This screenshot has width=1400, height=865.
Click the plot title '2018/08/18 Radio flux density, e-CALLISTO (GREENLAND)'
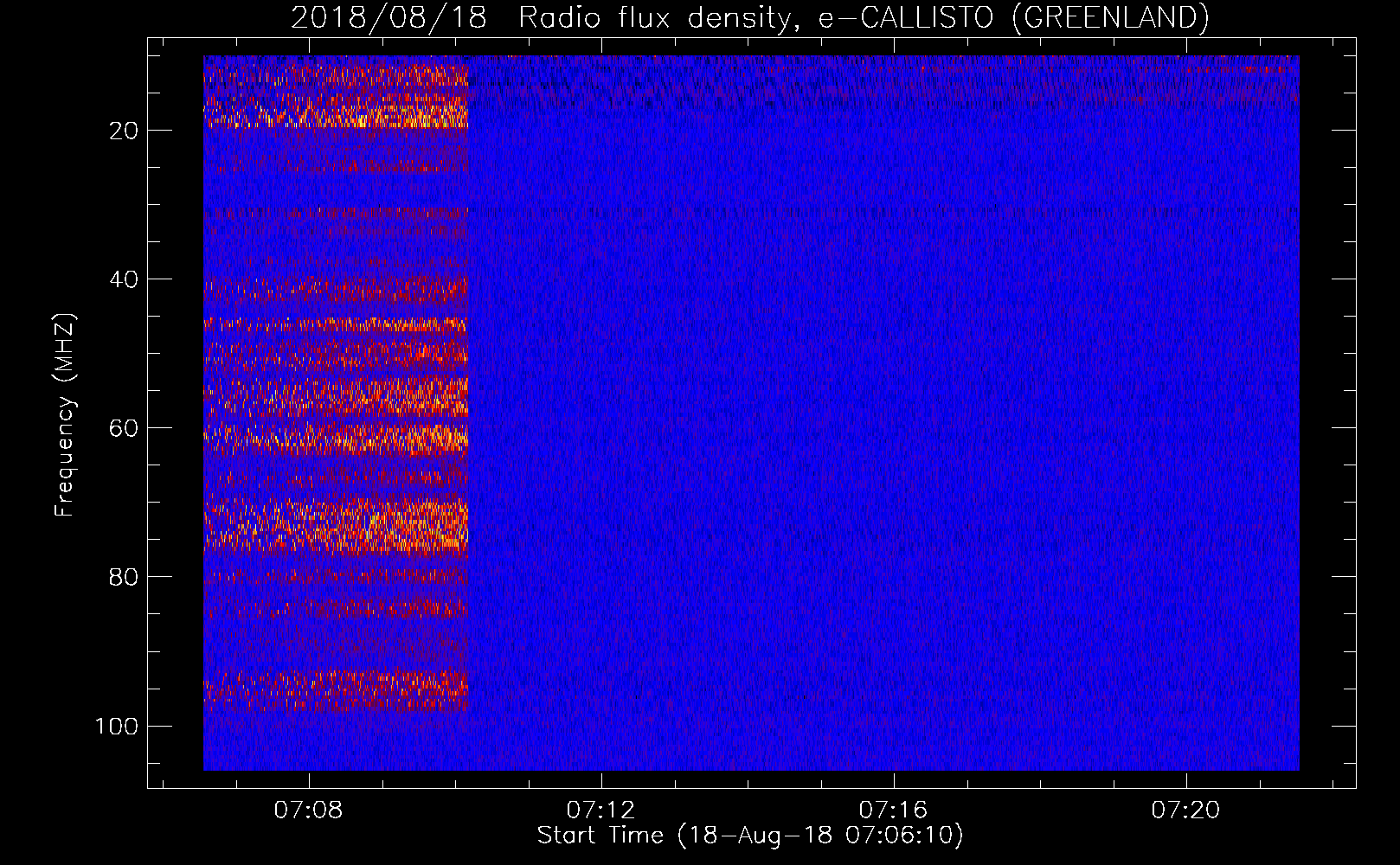coord(750,18)
